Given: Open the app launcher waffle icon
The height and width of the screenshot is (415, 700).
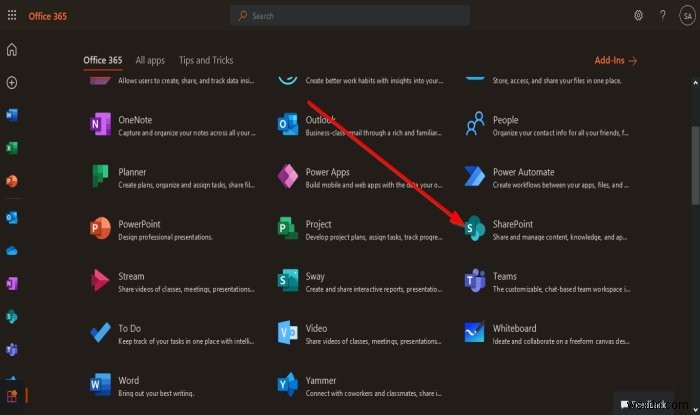Looking at the screenshot, I should coord(12,16).
